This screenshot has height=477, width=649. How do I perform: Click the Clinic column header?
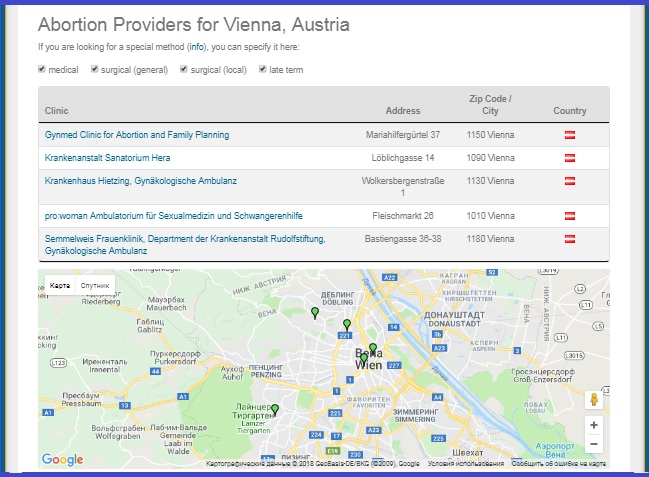point(56,111)
